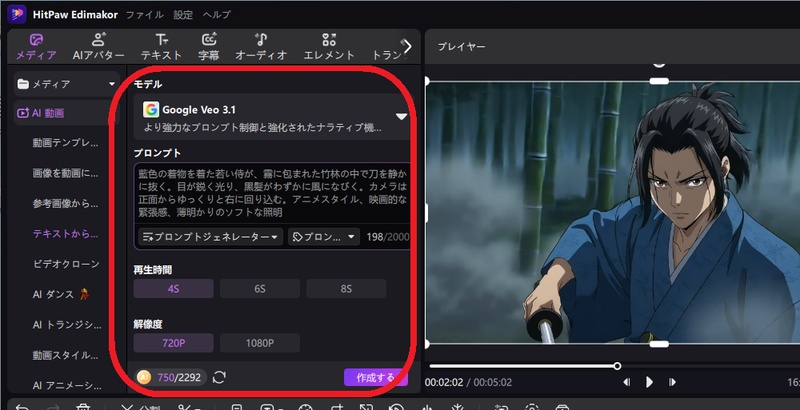Click inside the prompt text field
Screen dimensions: 800x410
click(273, 193)
